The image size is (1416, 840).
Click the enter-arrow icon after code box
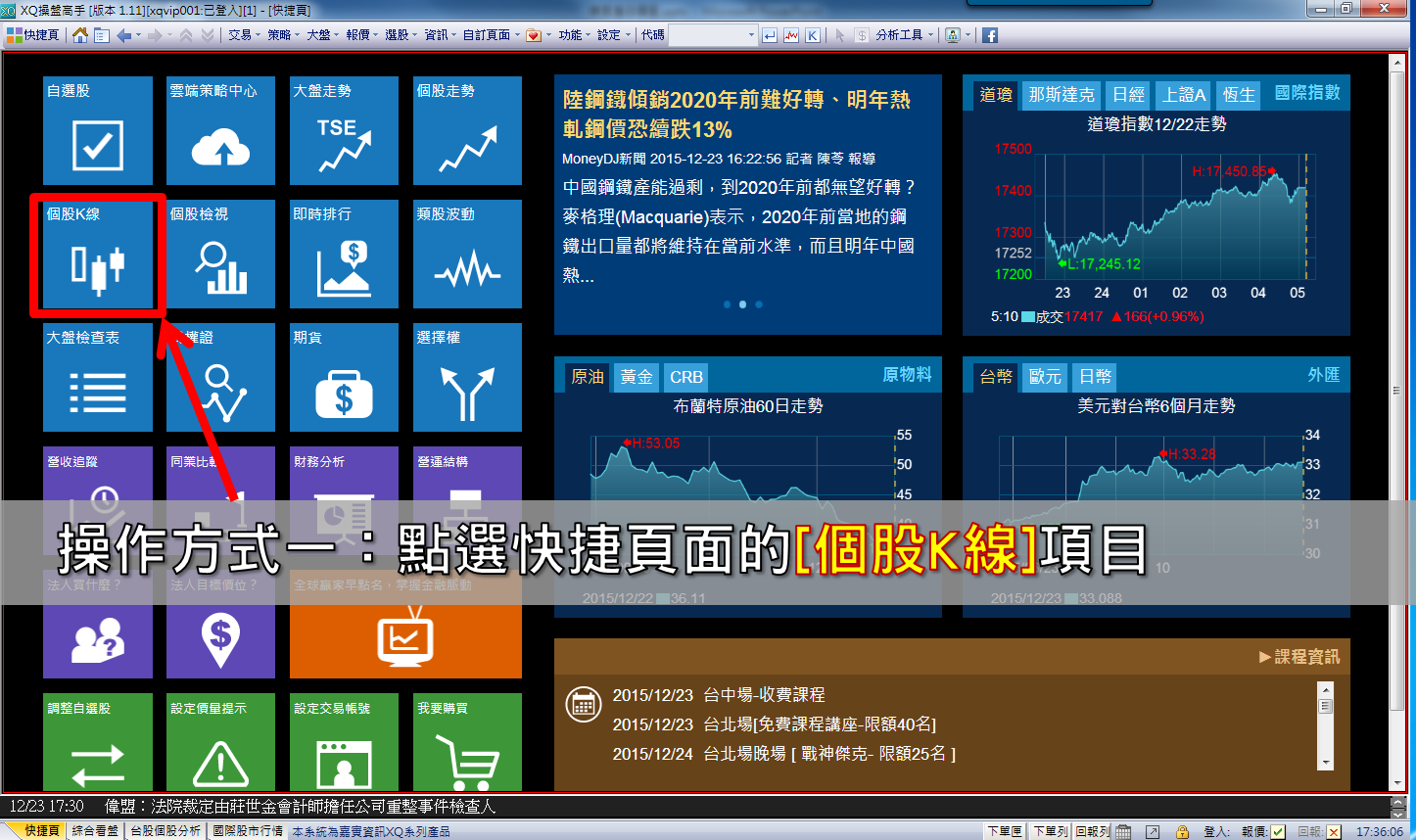(x=770, y=35)
